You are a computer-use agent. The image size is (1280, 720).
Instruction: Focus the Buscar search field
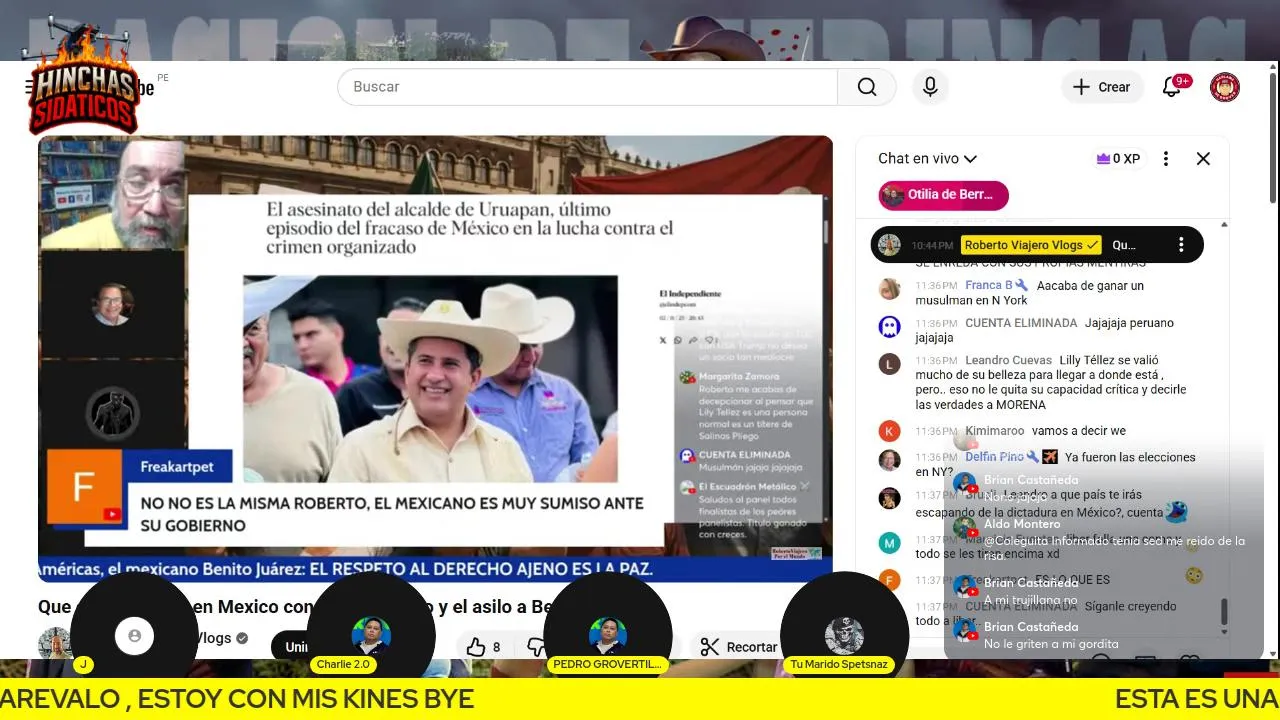pos(588,87)
